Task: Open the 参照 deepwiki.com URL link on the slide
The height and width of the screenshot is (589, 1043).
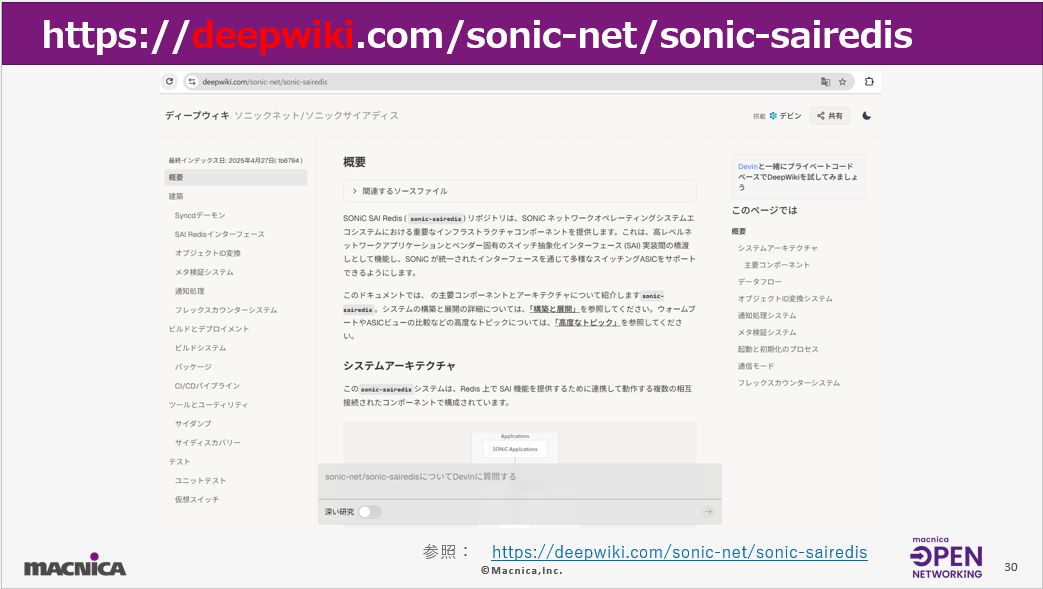Action: pos(679,552)
